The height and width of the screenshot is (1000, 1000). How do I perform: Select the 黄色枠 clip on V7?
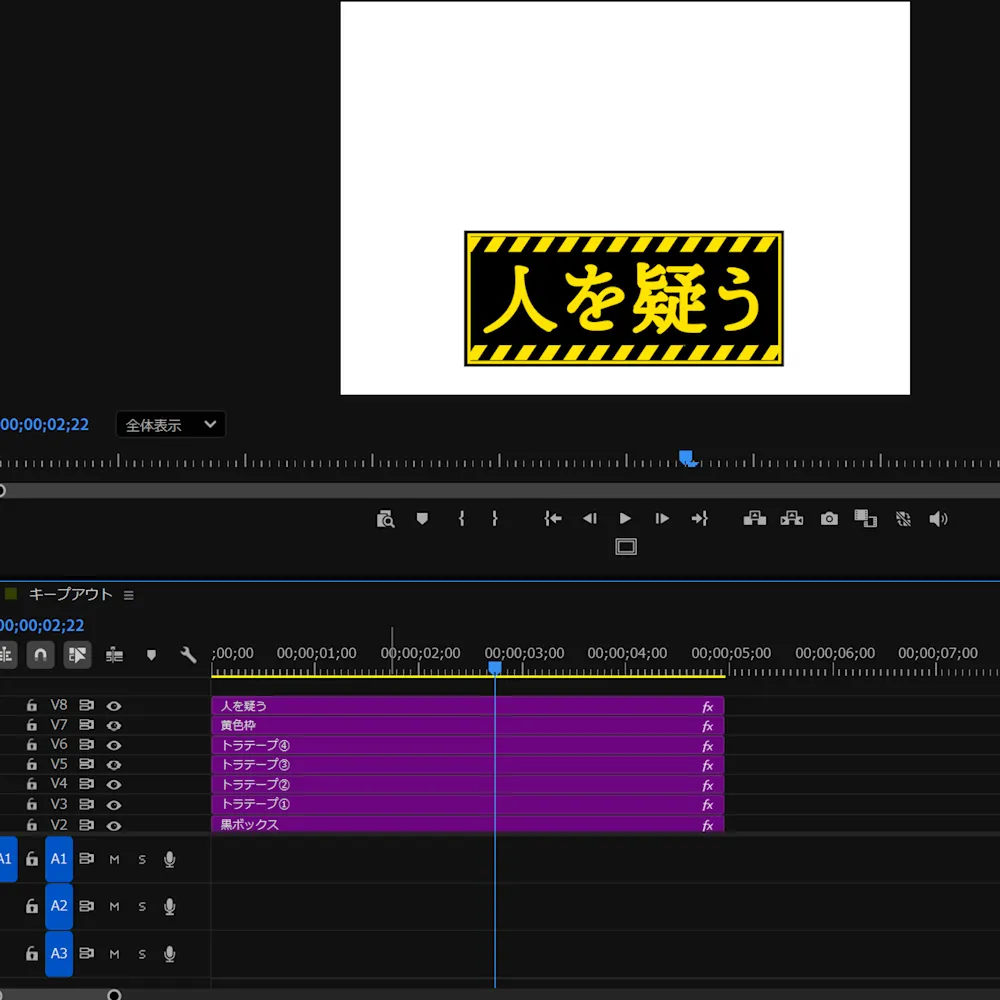[467, 726]
